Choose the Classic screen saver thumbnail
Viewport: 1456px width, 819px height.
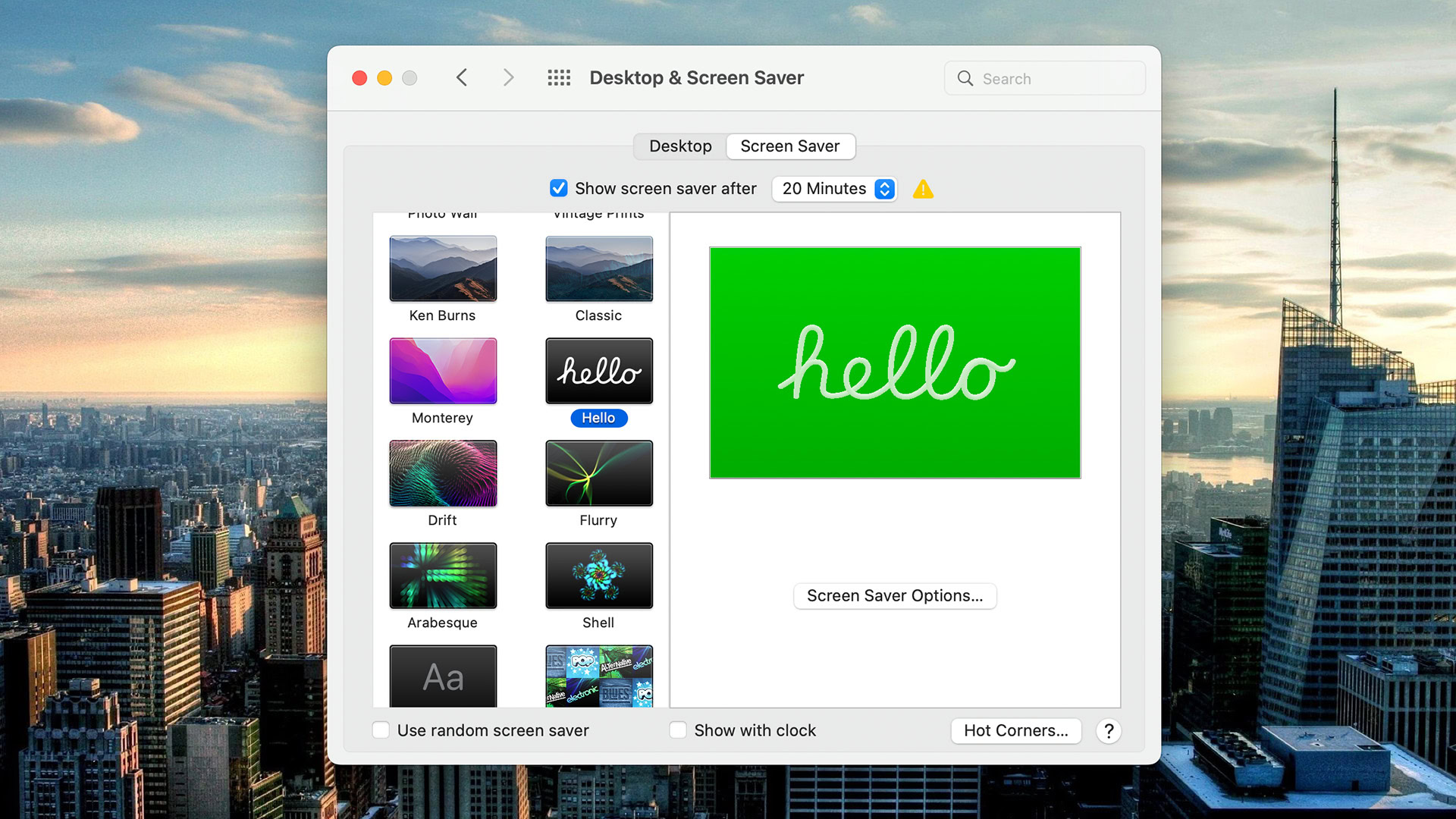[598, 268]
